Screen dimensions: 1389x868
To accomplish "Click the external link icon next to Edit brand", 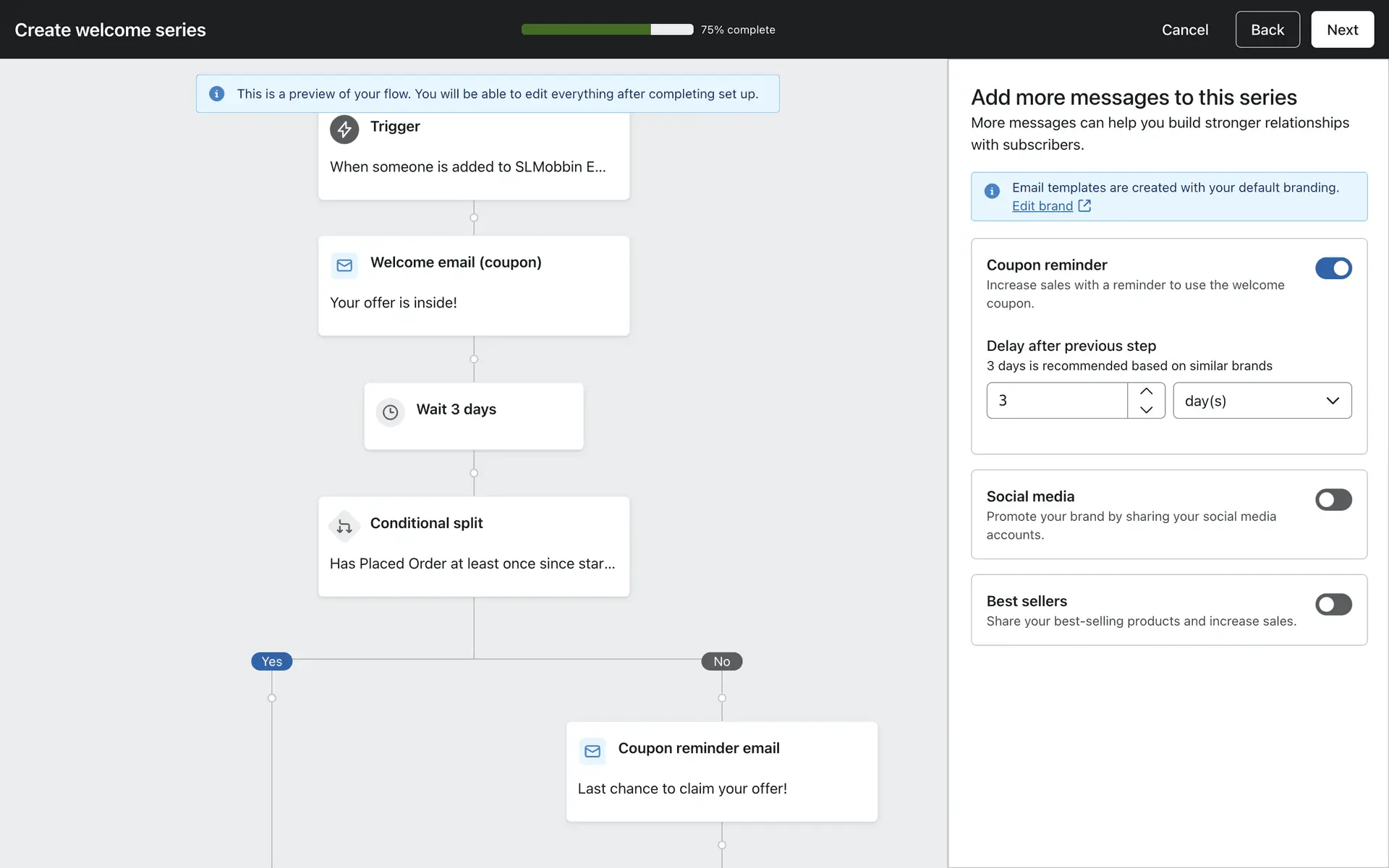I will (x=1084, y=206).
